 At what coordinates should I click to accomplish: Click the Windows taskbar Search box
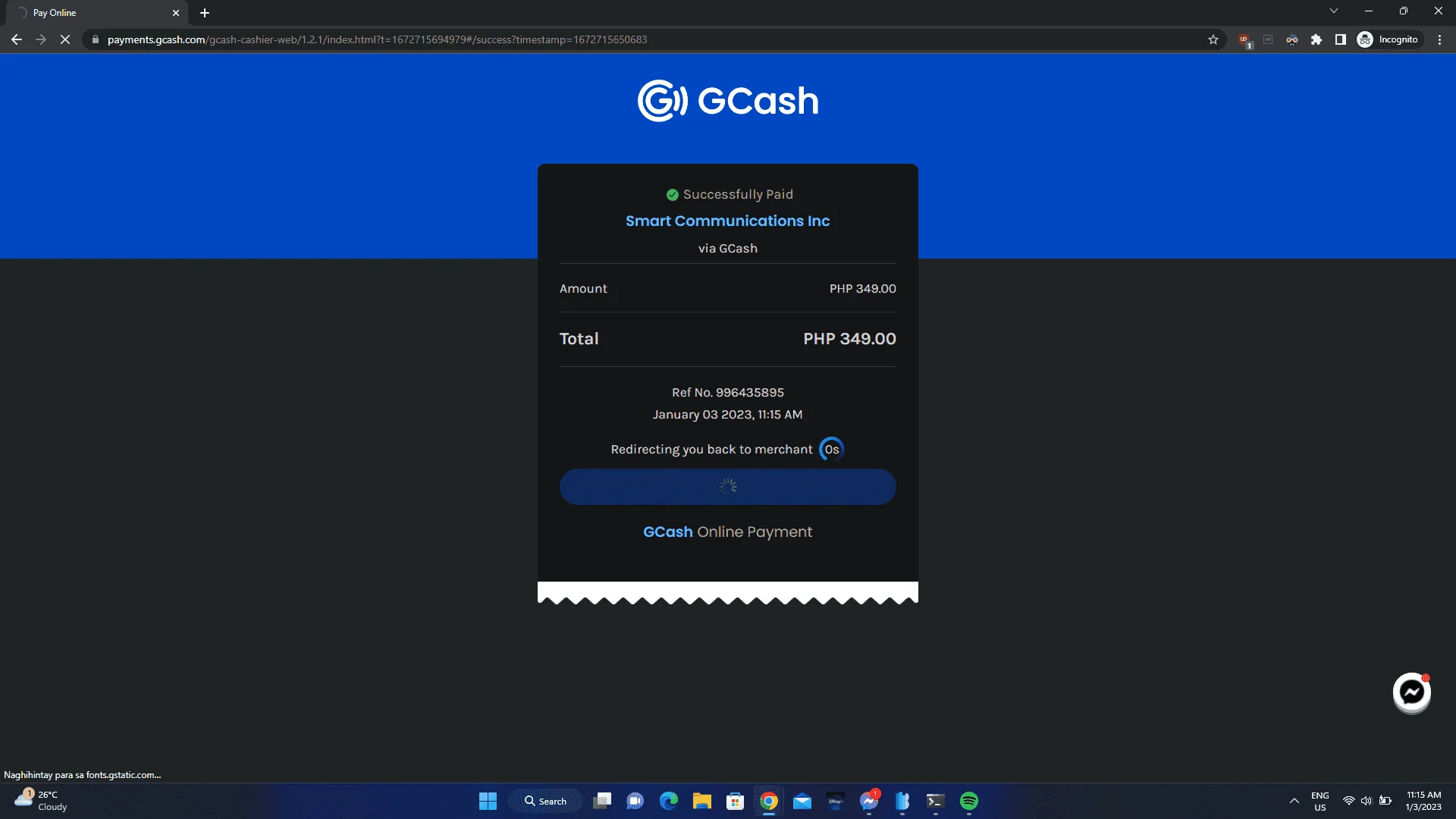[x=545, y=802]
